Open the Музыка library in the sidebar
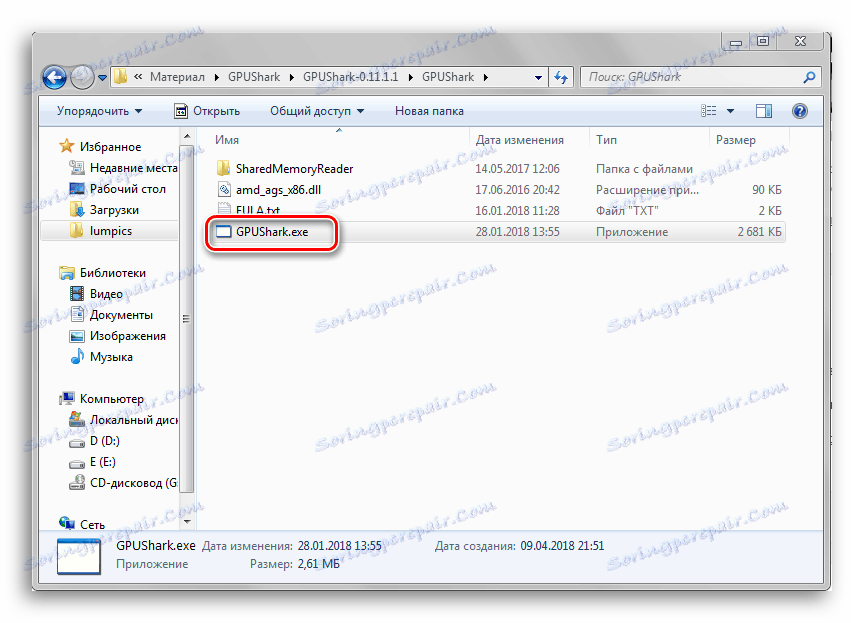Screen dimensions: 864x623 click(x=109, y=356)
